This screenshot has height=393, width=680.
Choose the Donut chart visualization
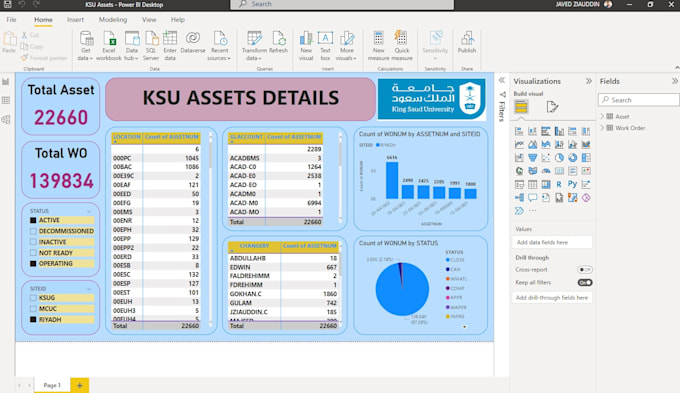(572, 157)
